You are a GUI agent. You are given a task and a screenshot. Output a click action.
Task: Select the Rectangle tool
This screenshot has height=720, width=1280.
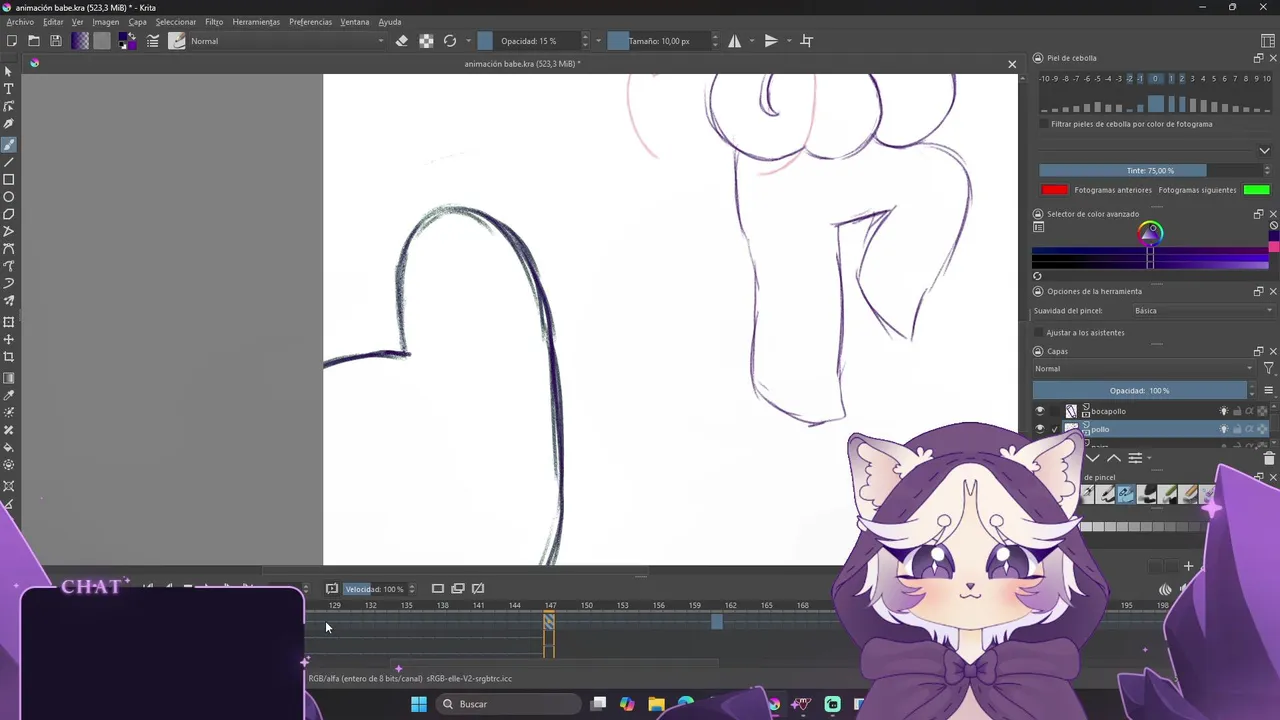[9, 180]
